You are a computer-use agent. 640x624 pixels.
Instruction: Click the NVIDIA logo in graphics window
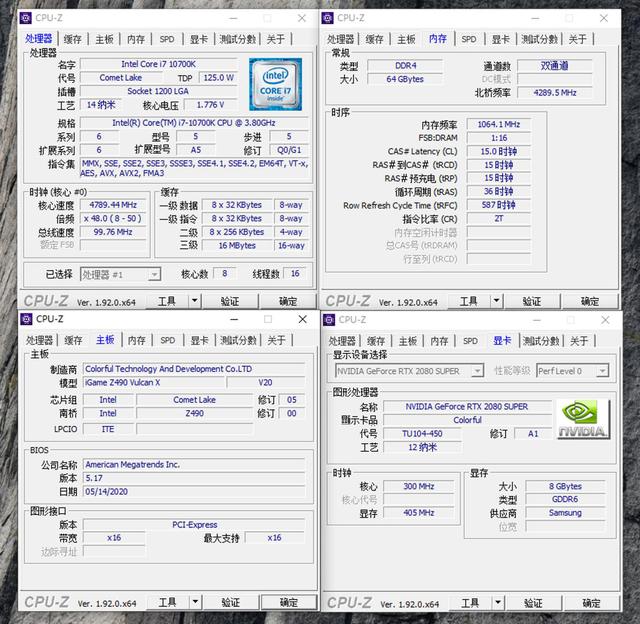click(583, 419)
